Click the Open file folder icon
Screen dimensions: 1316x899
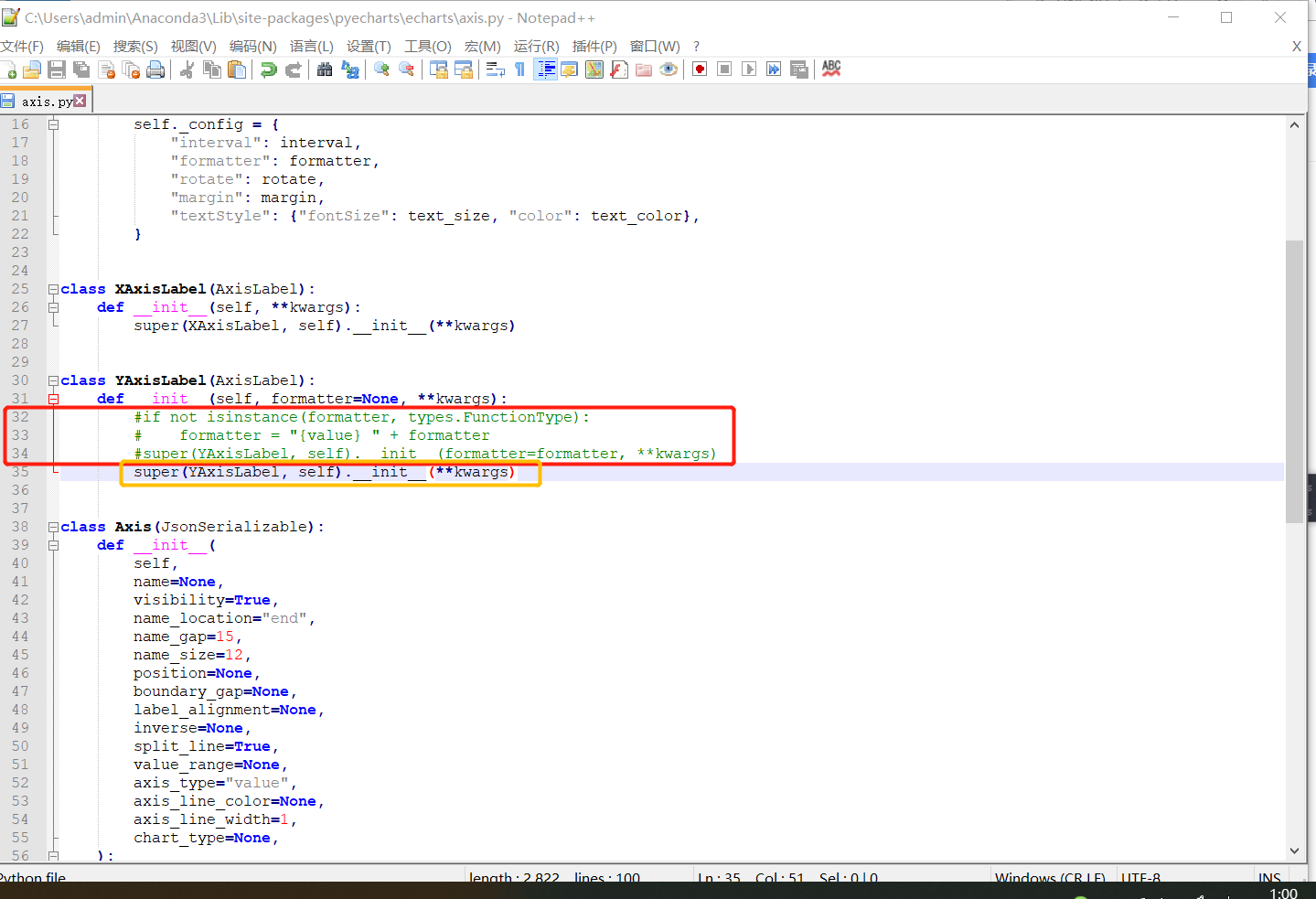[32, 70]
